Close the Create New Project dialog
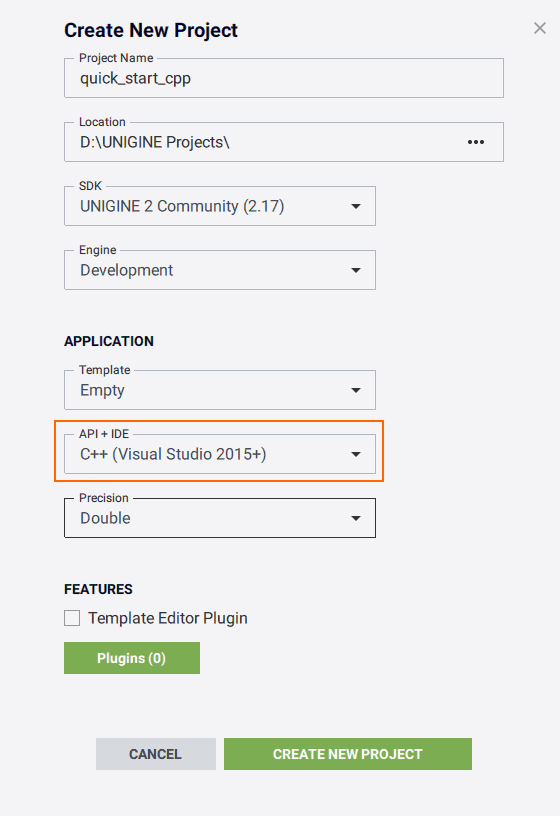The height and width of the screenshot is (816, 560). tap(540, 28)
